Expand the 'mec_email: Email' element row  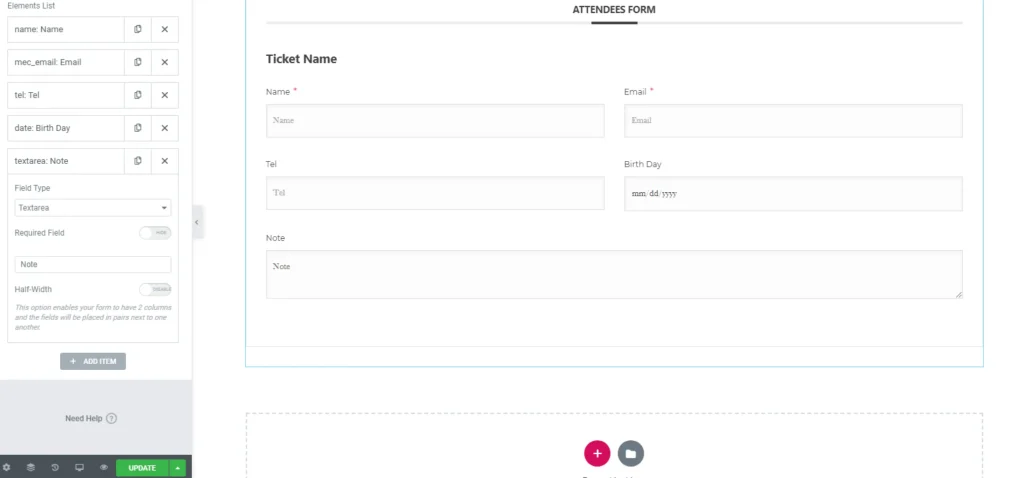click(66, 62)
